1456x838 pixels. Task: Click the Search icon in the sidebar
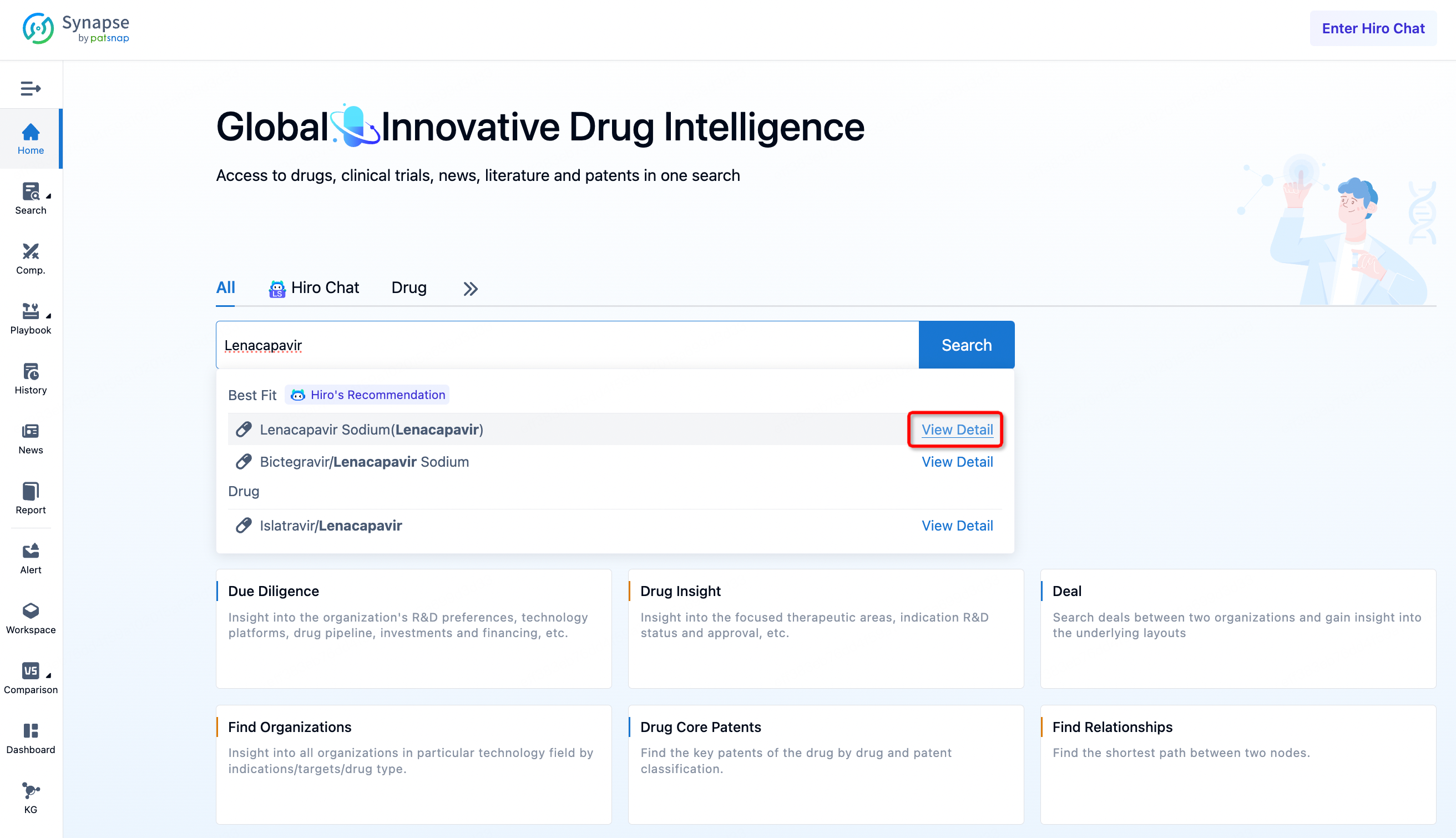point(31,197)
